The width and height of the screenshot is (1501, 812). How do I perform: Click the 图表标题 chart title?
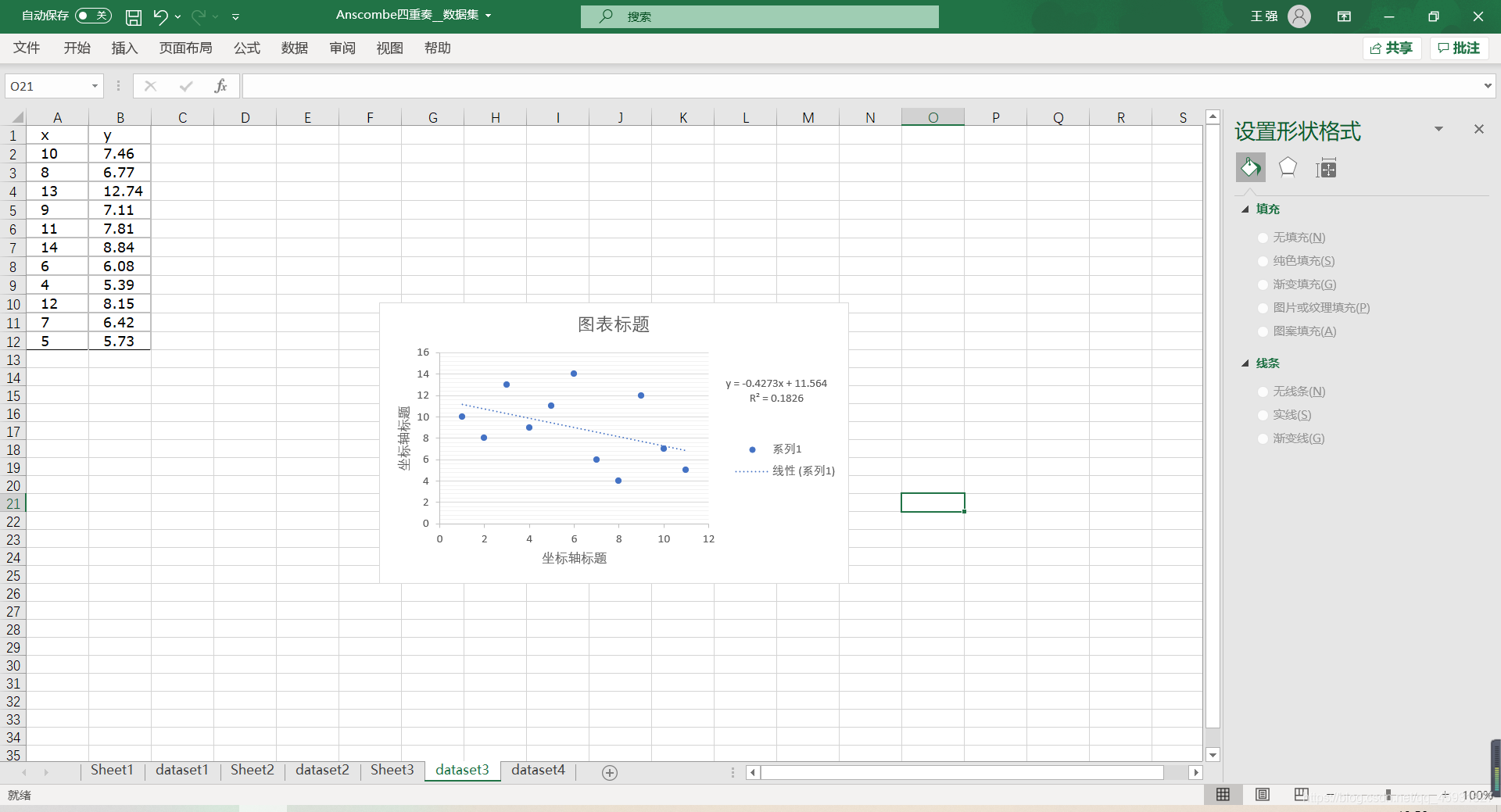[x=614, y=324]
